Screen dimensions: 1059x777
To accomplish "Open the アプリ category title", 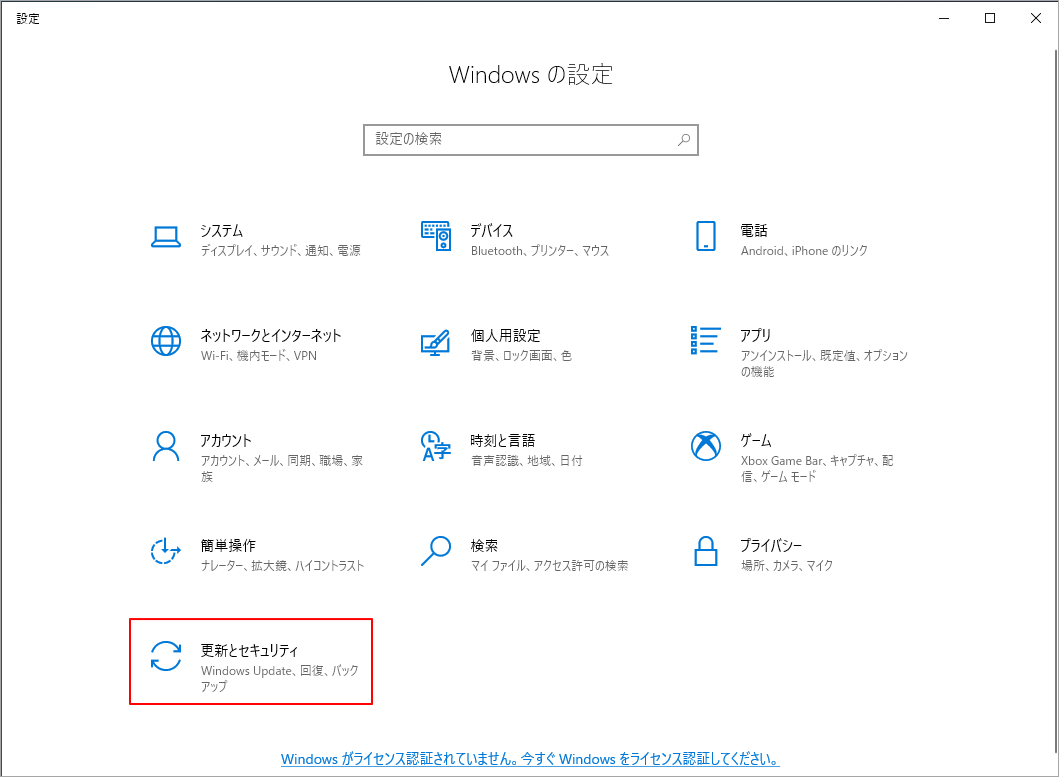I will coord(755,335).
